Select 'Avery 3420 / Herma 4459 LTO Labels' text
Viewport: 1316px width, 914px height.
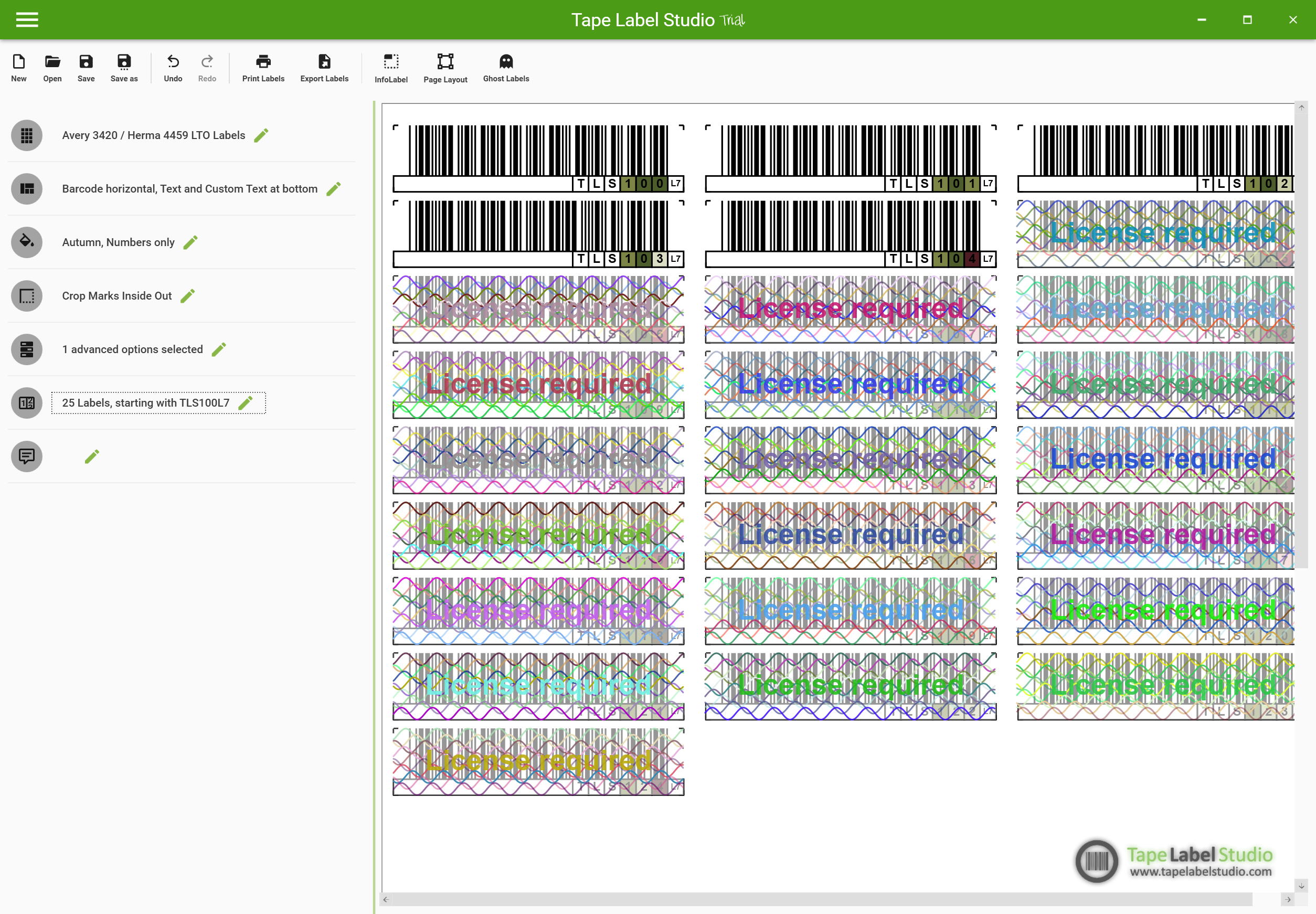point(153,136)
